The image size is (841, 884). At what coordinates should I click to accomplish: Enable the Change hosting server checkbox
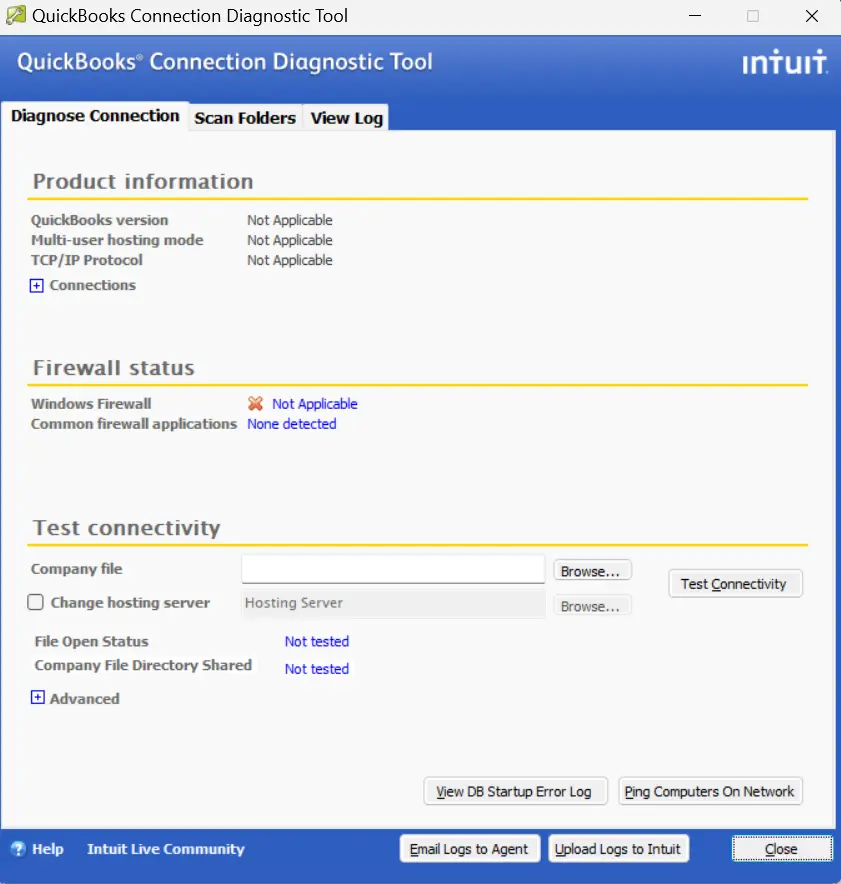(x=35, y=602)
